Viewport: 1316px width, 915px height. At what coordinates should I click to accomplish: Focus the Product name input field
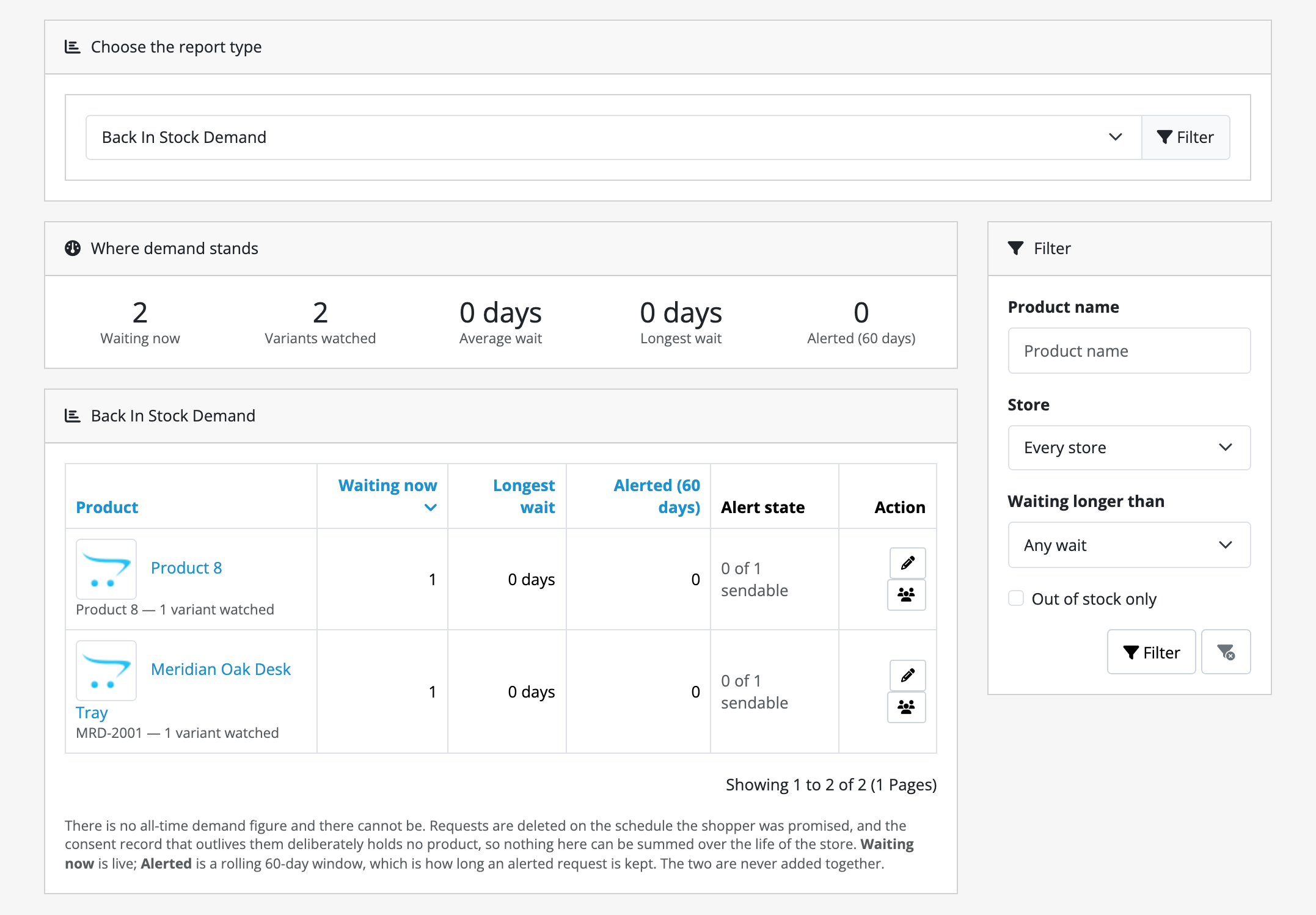pos(1129,351)
